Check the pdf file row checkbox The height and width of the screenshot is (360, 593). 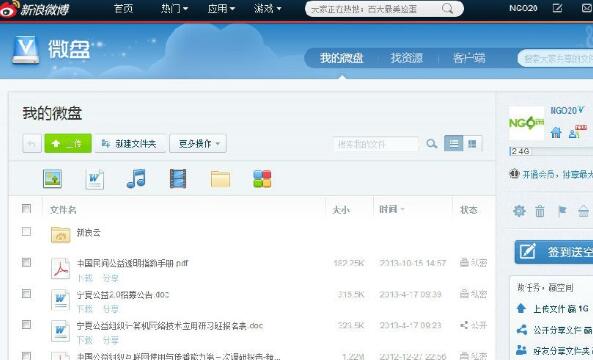tap(26, 262)
